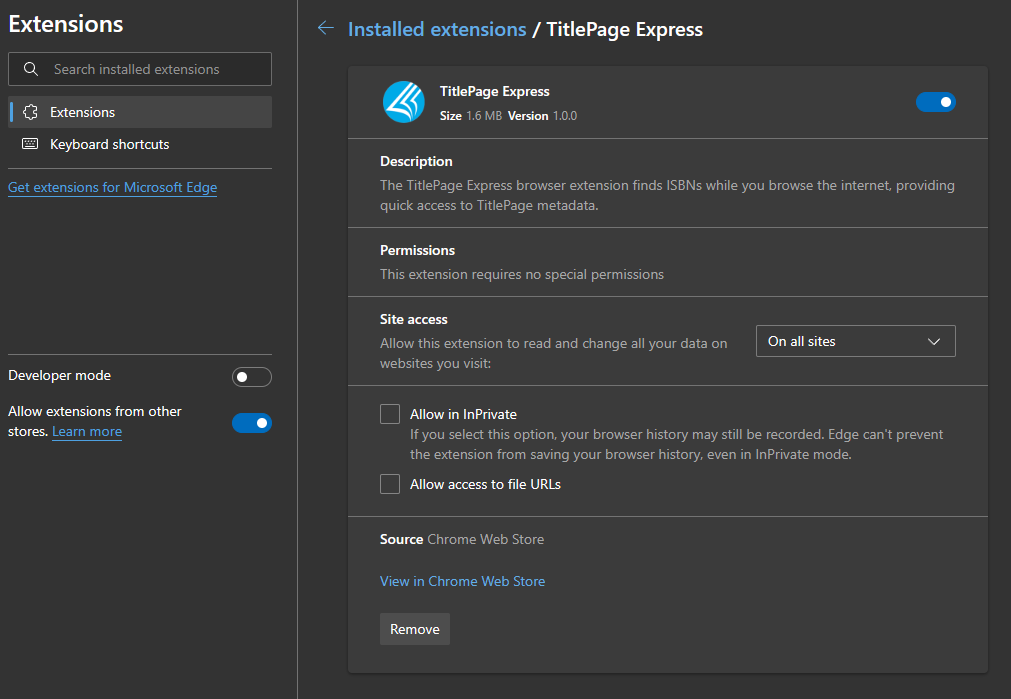
Task: Select the puzzle-piece Extensions icon in sidebar
Action: pyautogui.click(x=31, y=111)
